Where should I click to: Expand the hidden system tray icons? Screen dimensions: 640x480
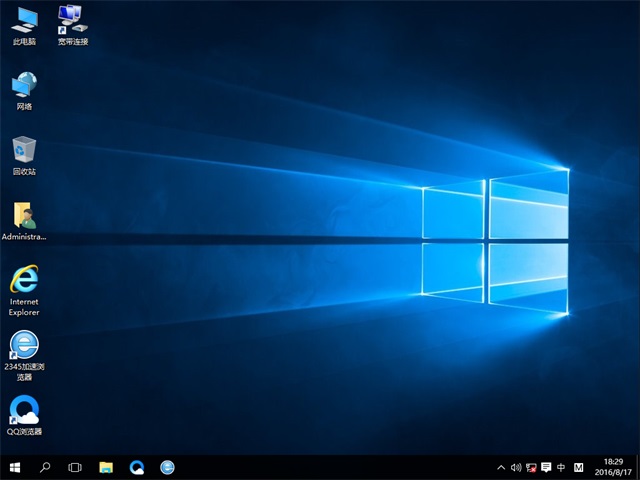[x=501, y=467]
